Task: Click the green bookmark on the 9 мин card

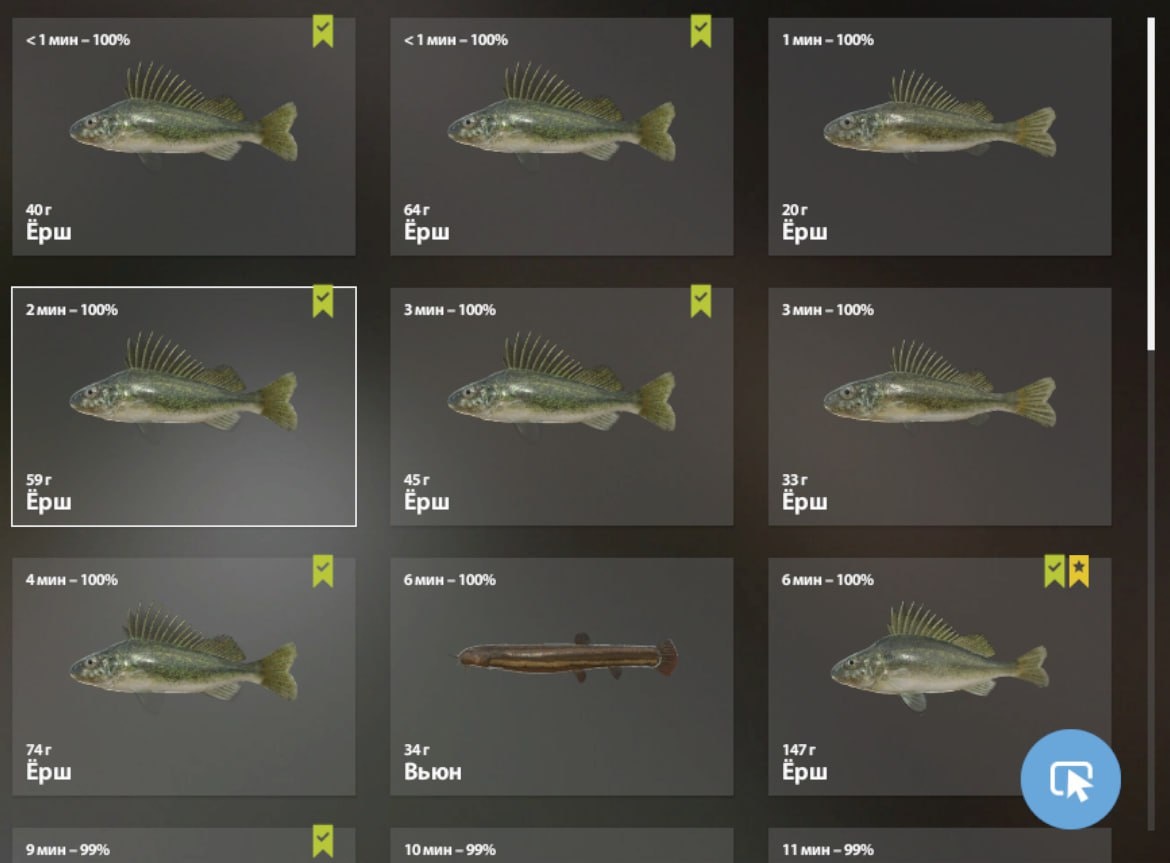Action: coord(322,841)
